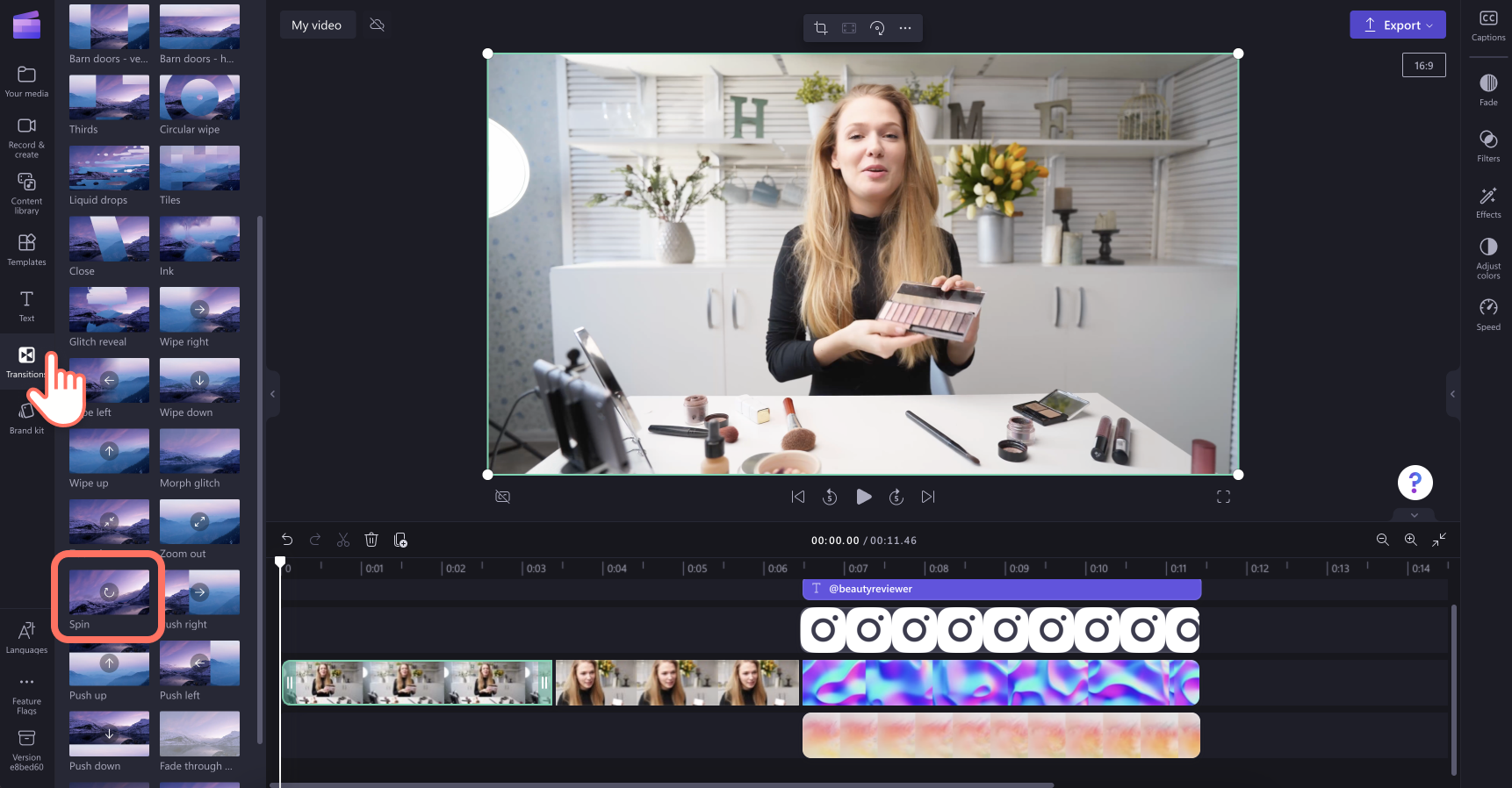Undo last action
Viewport: 1512px width, 788px height.
[287, 540]
